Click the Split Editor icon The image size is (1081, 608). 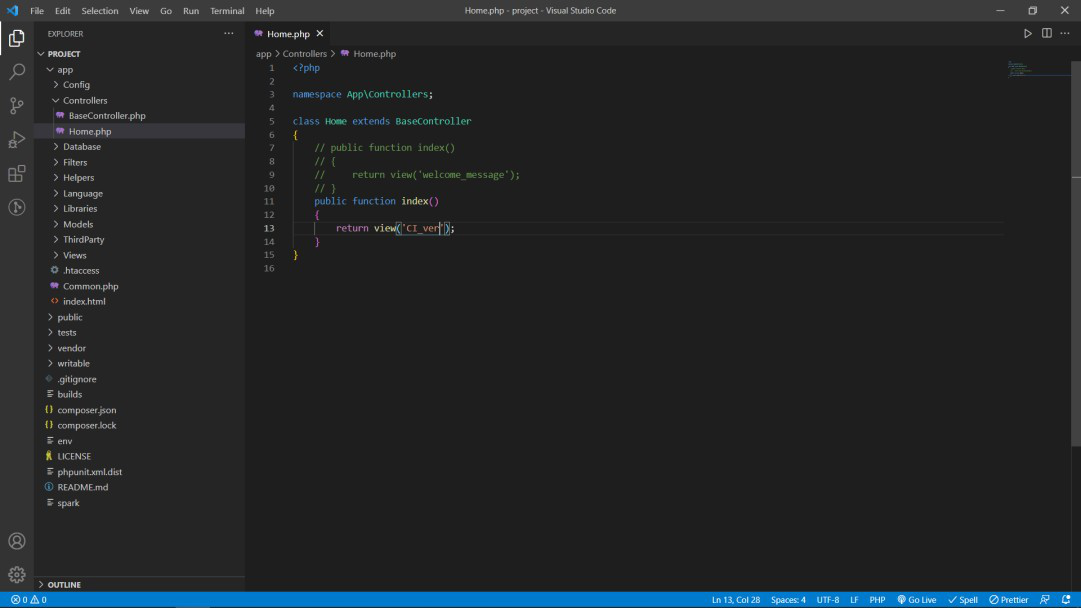pos(1046,33)
